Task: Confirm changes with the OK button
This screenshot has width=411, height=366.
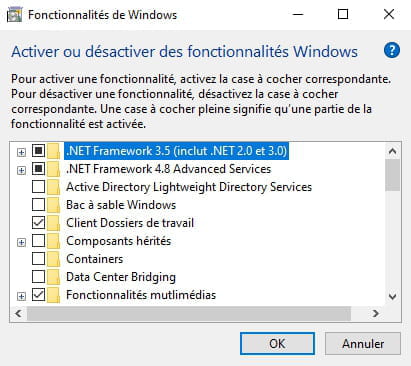Action: [277, 344]
